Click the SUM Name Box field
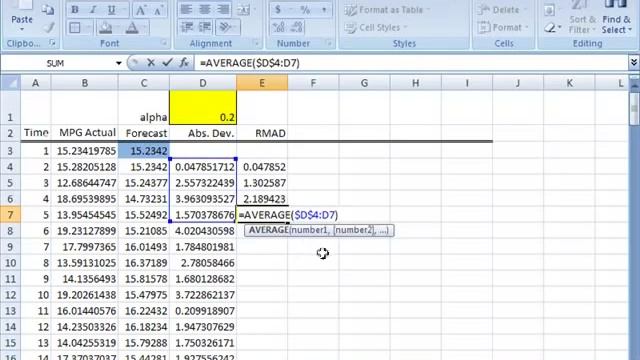The height and width of the screenshot is (360, 640). pos(57,63)
